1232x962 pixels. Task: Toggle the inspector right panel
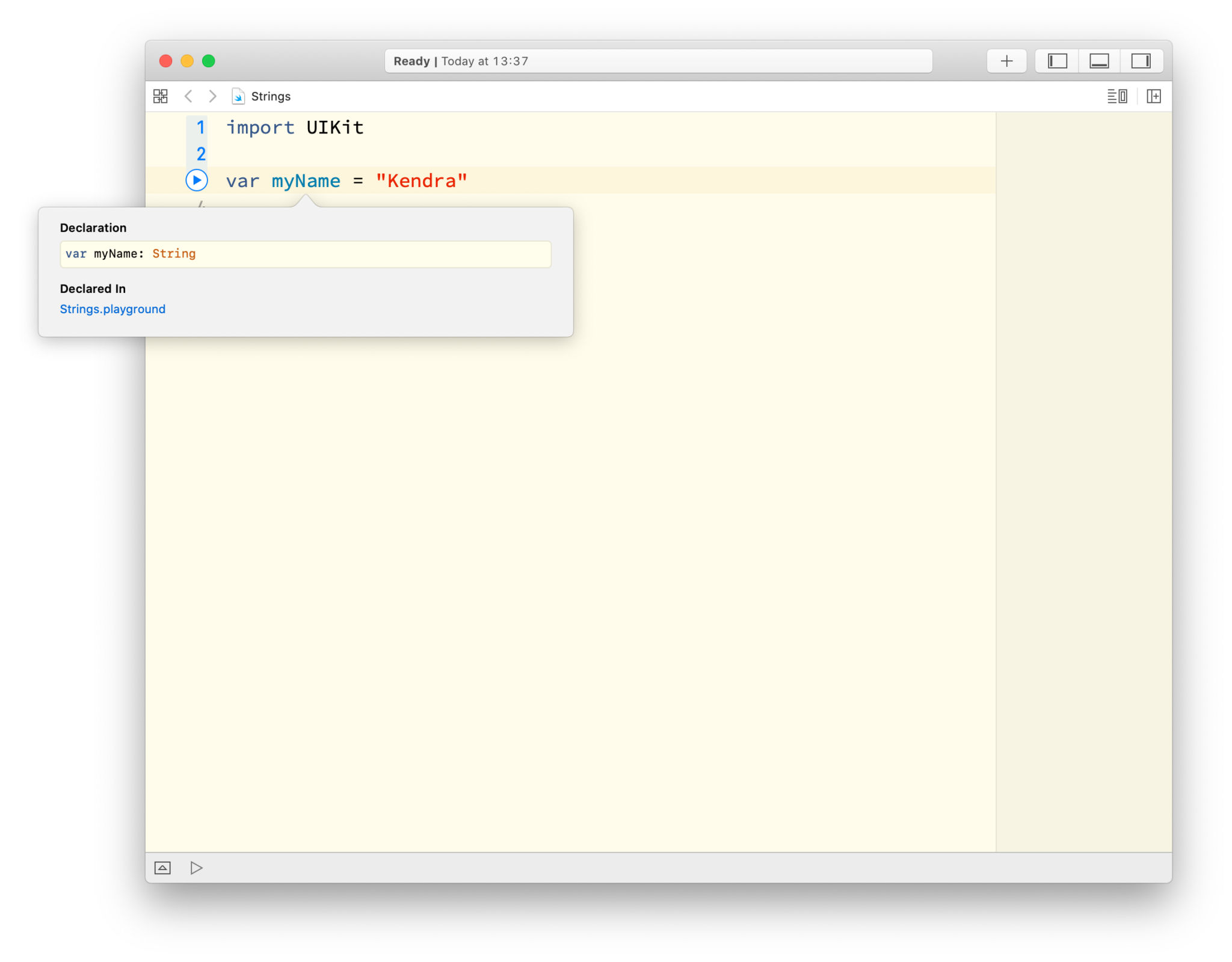tap(1141, 61)
